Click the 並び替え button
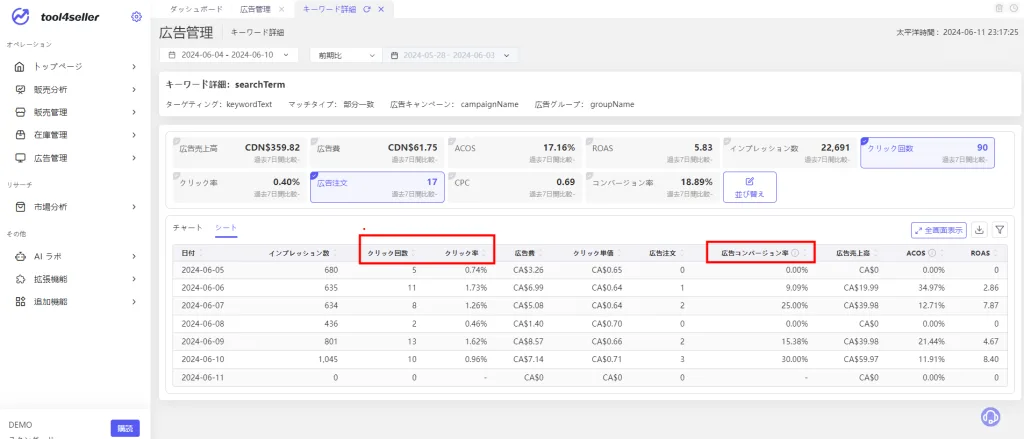This screenshot has height=439, width=1024. point(750,187)
